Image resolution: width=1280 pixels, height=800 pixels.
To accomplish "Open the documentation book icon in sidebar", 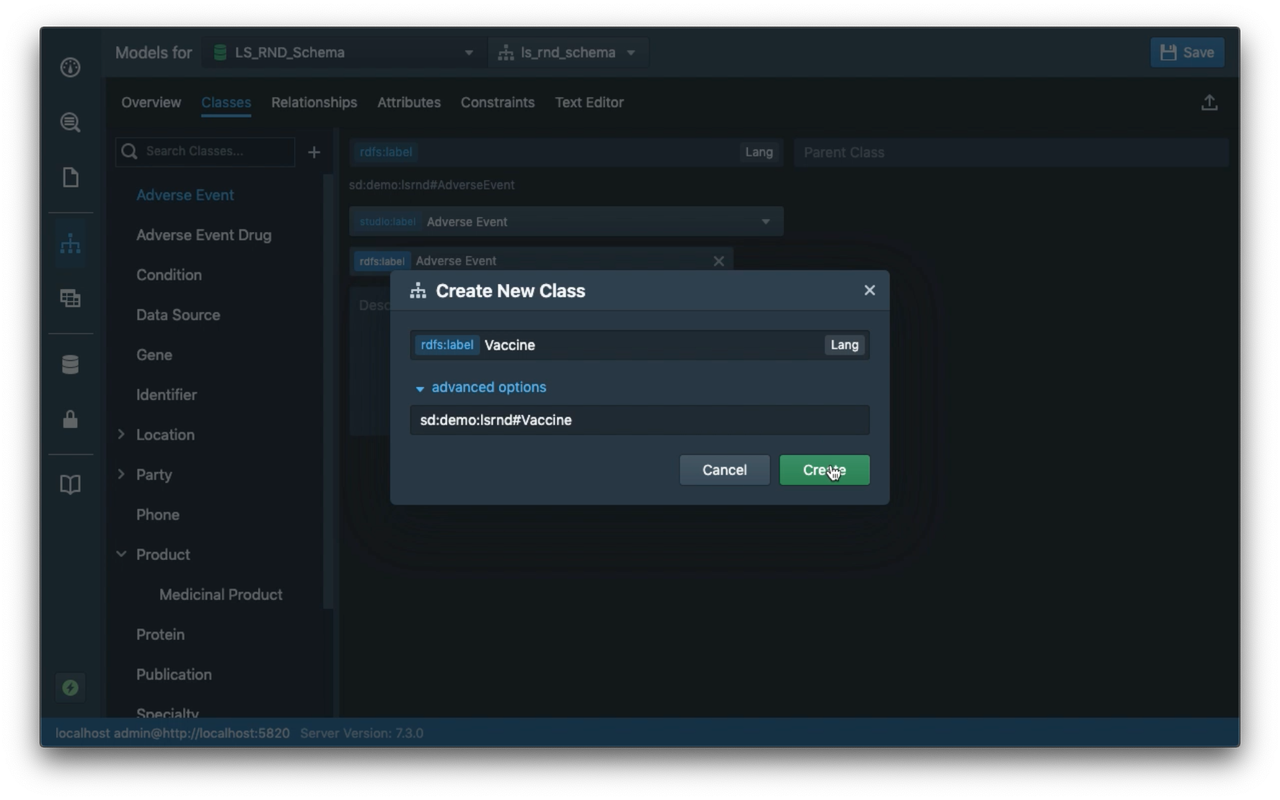I will coord(70,485).
